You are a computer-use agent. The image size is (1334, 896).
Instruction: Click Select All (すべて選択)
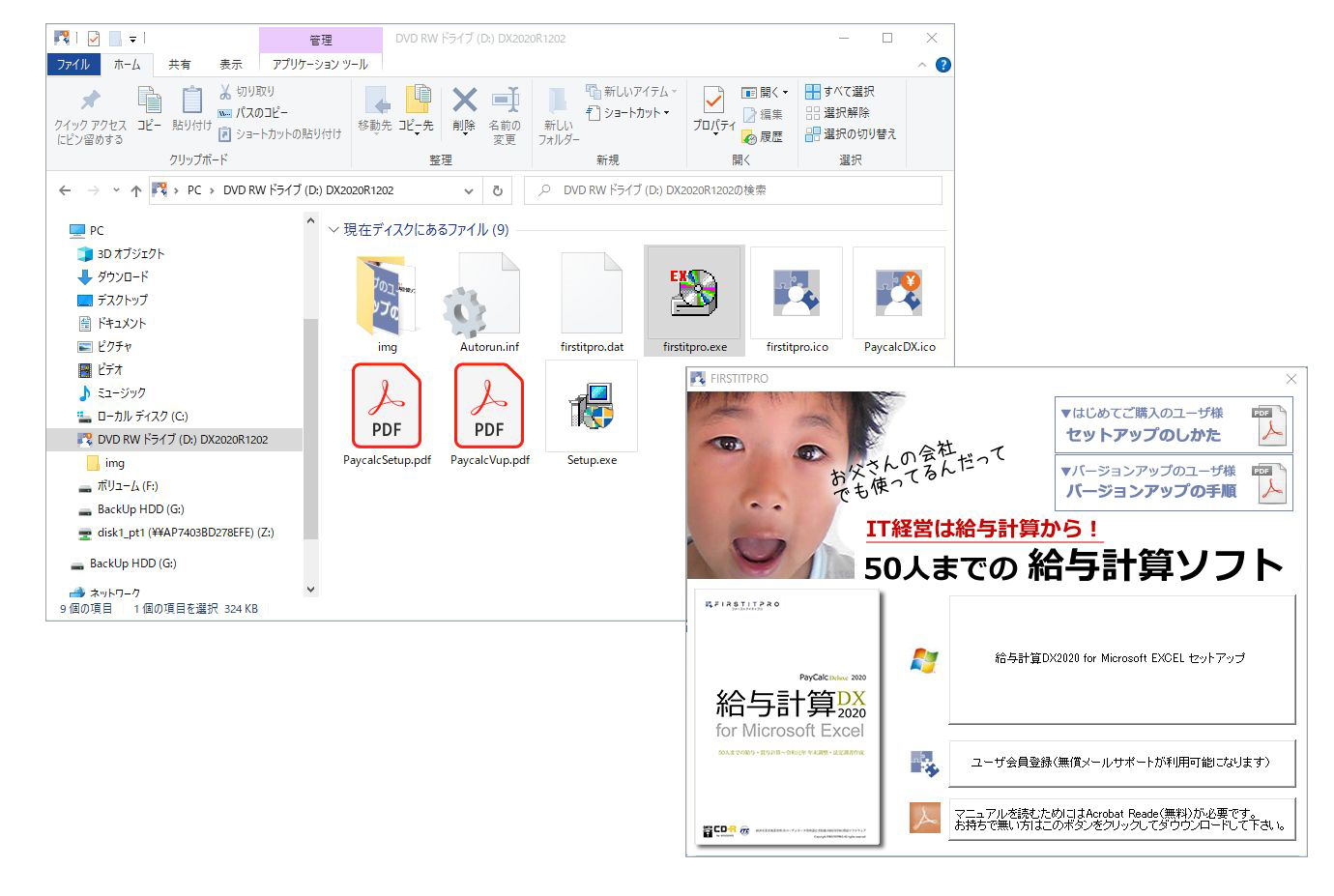839,91
